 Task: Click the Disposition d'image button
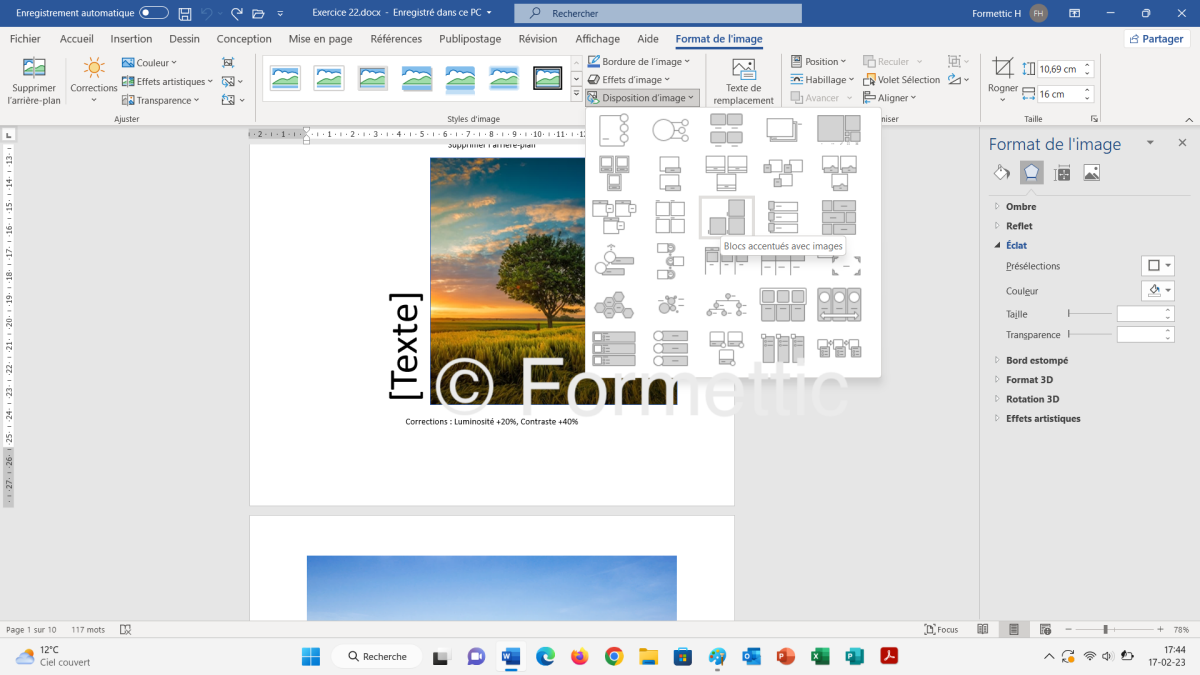643,98
